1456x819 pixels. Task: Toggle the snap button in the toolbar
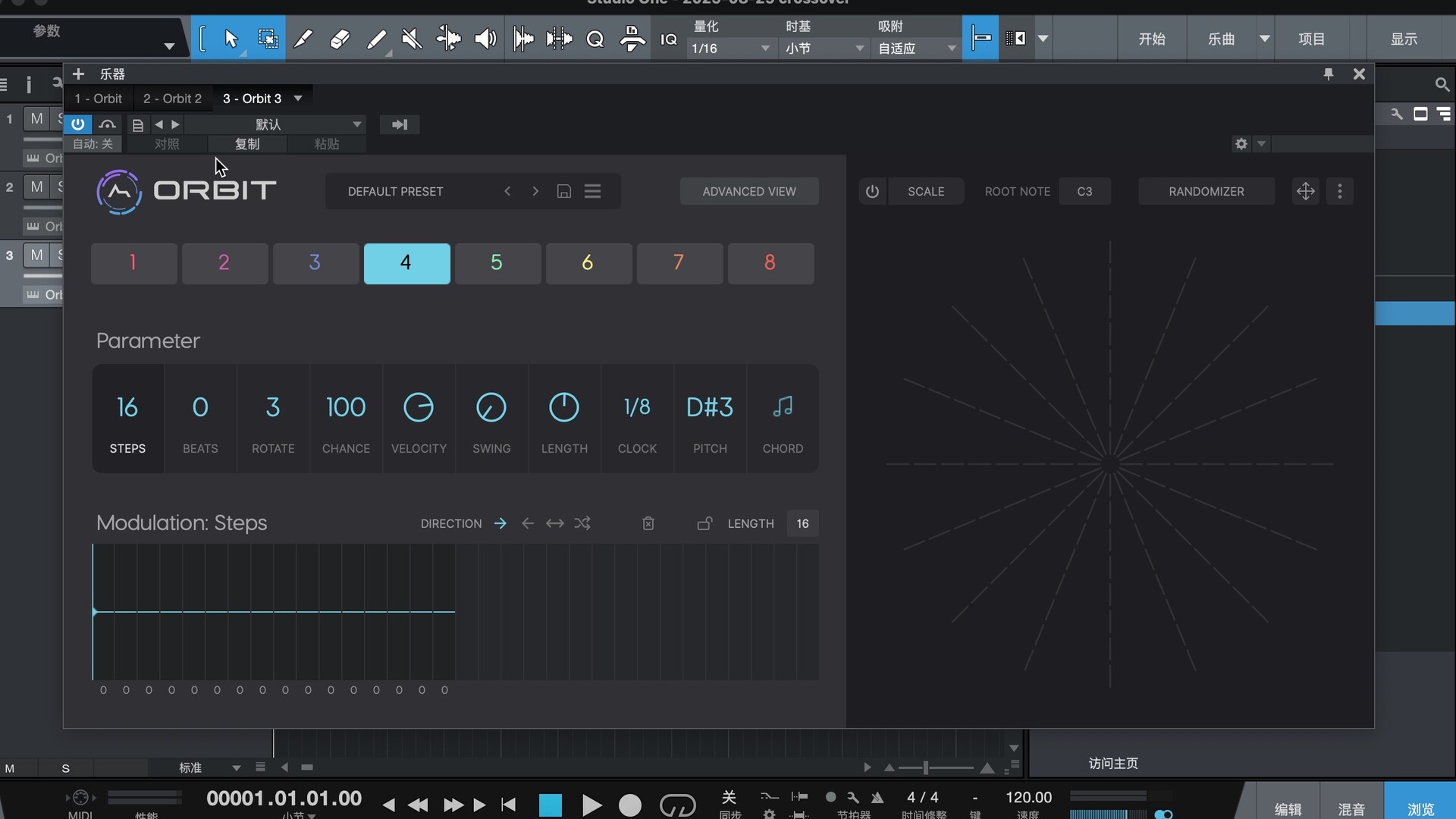(x=981, y=38)
